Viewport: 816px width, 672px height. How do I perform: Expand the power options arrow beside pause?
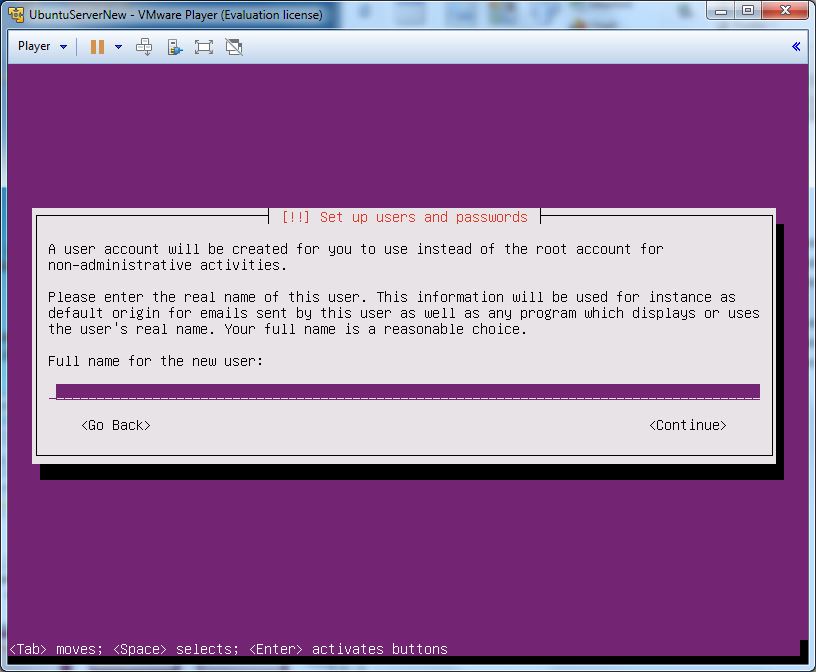[x=118, y=47]
